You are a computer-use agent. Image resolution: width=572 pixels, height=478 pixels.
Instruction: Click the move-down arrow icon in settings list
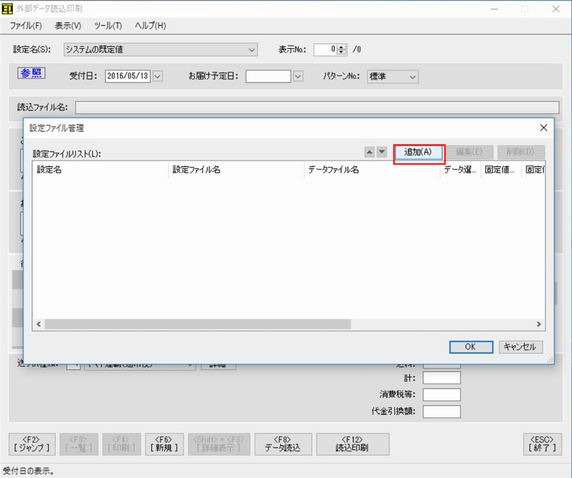[382, 151]
